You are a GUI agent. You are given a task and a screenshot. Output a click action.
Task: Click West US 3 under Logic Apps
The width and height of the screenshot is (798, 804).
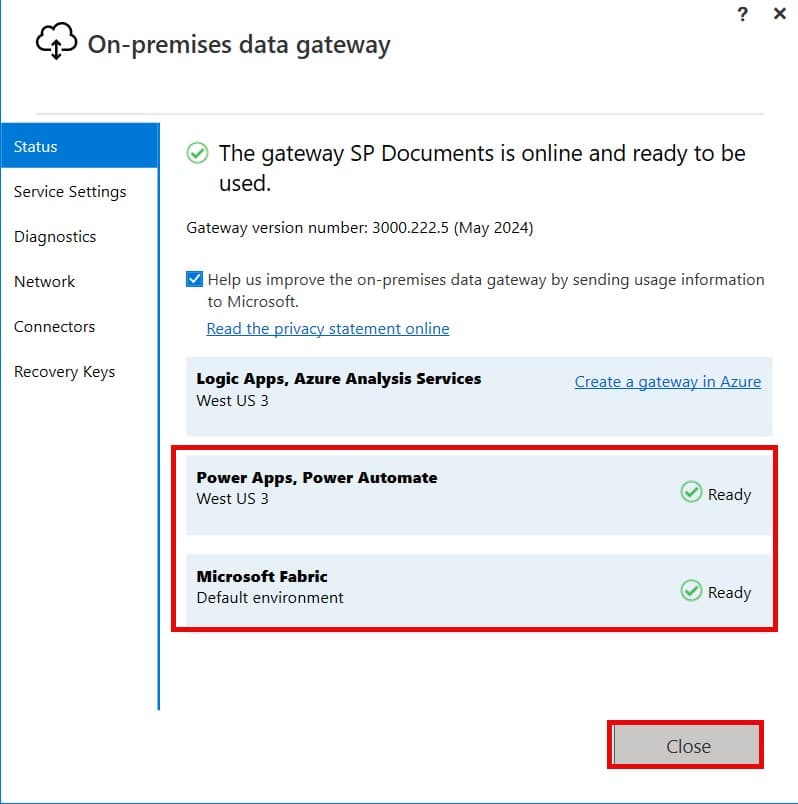point(232,401)
